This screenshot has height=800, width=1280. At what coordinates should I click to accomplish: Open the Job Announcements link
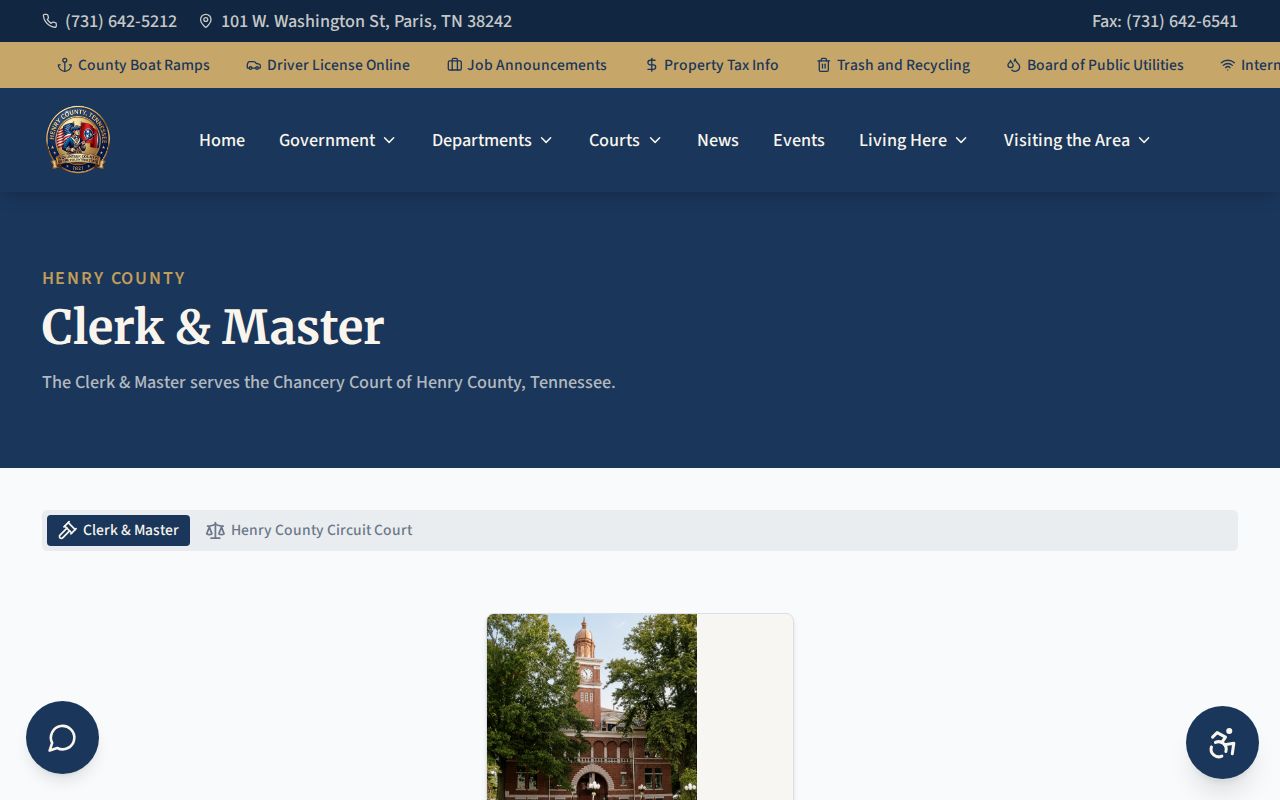tap(527, 65)
